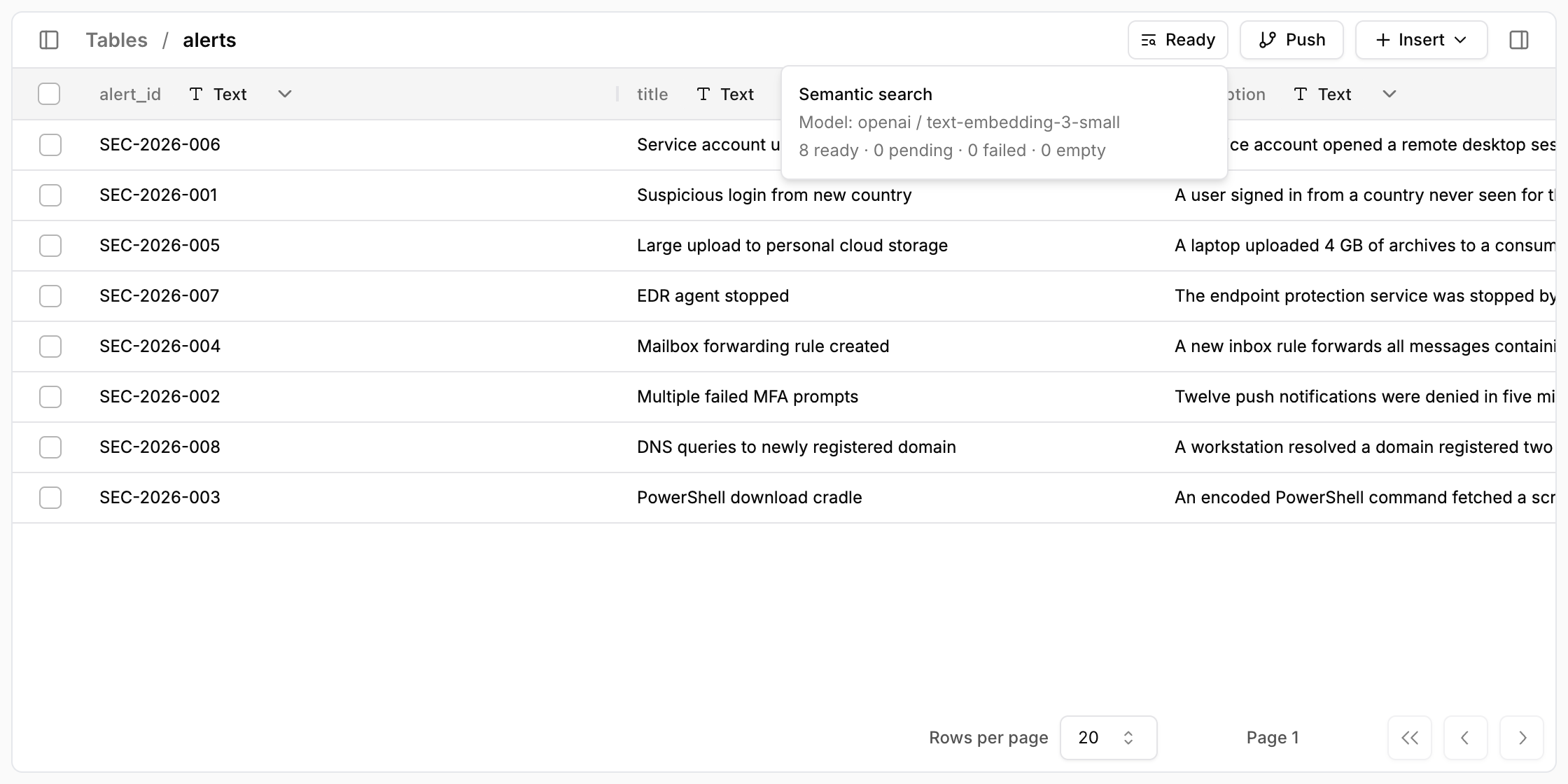
Task: Open the Rows per page selector
Action: tap(1109, 738)
